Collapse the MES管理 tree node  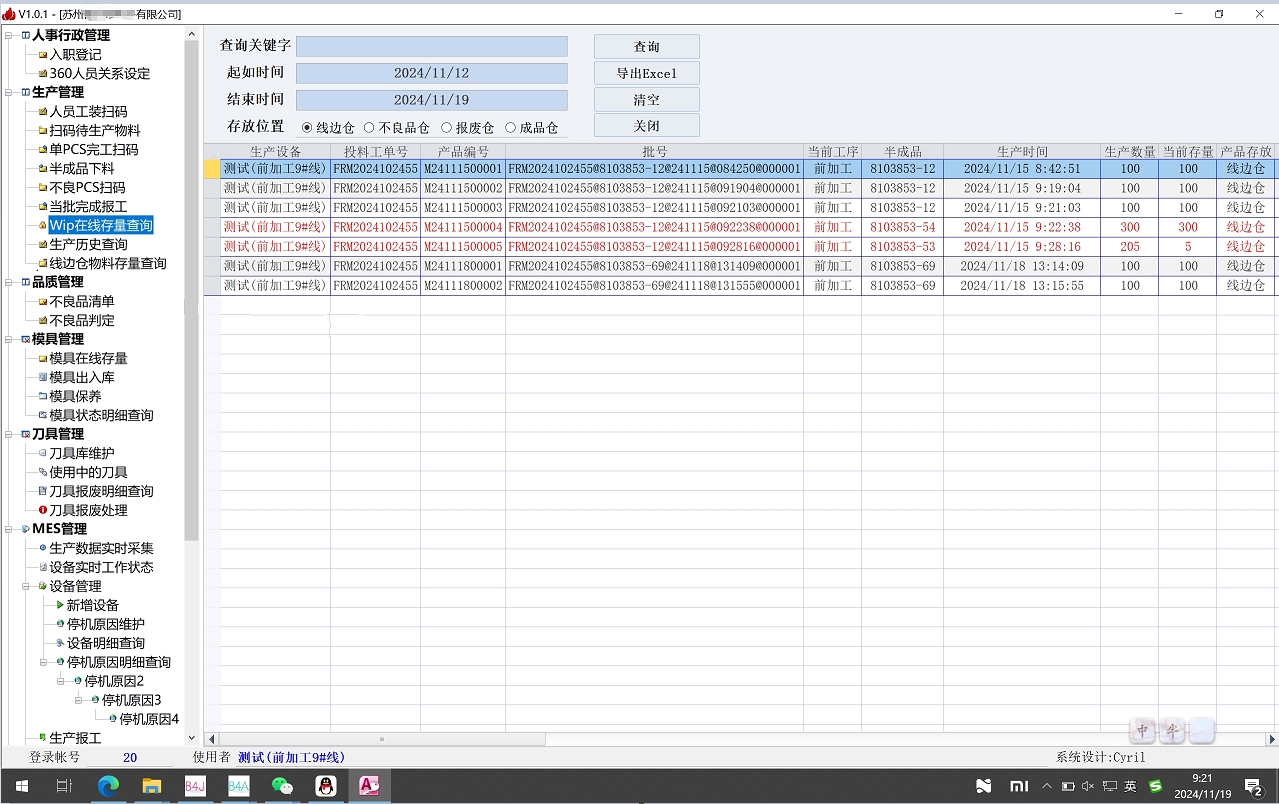tap(9, 530)
